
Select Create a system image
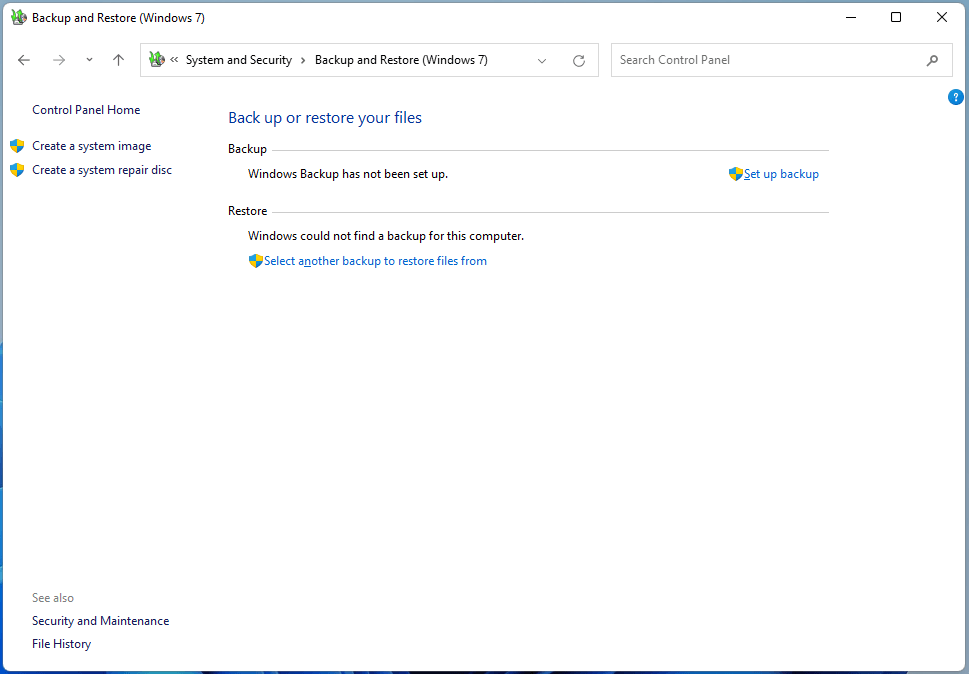[x=91, y=146]
